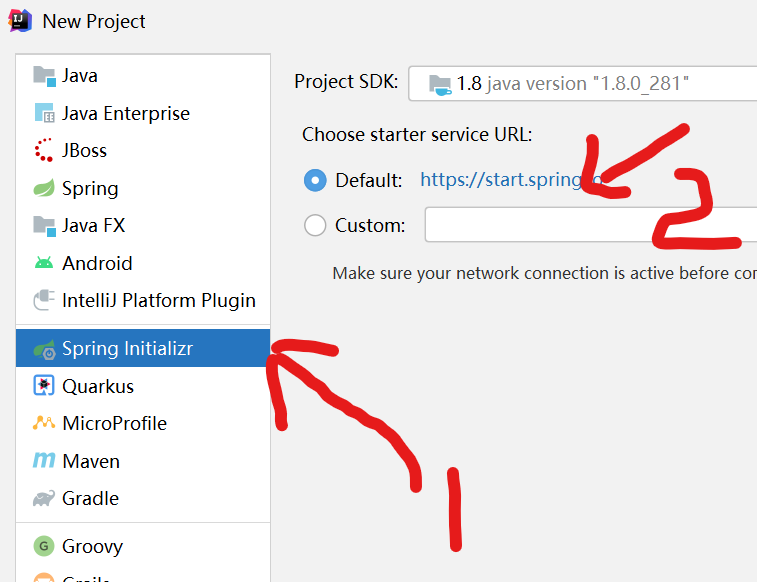This screenshot has height=582, width=757.
Task: Click the Quarkus icon
Action: tap(44, 386)
